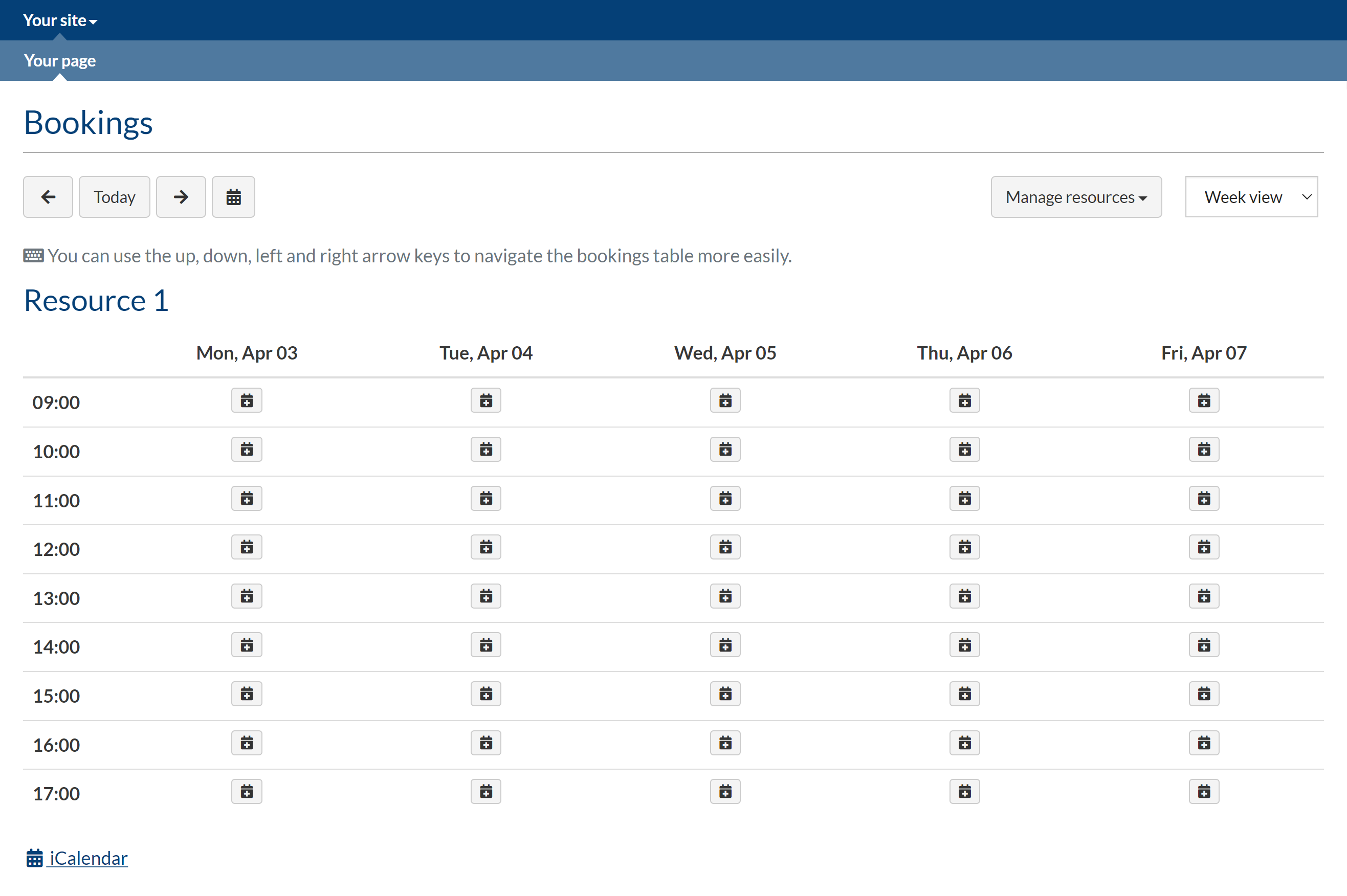The height and width of the screenshot is (896, 1347).
Task: Add booking at 16:00 on Mon, Apr 03
Action: coord(247,744)
